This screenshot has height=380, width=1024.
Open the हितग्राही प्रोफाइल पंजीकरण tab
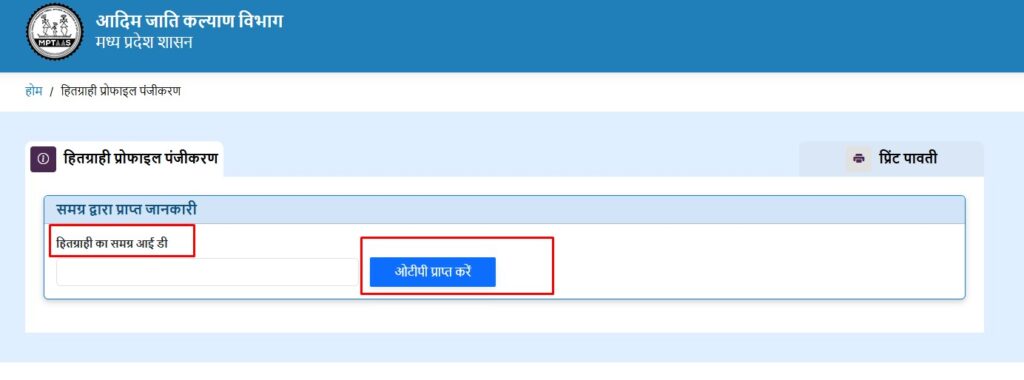point(124,159)
